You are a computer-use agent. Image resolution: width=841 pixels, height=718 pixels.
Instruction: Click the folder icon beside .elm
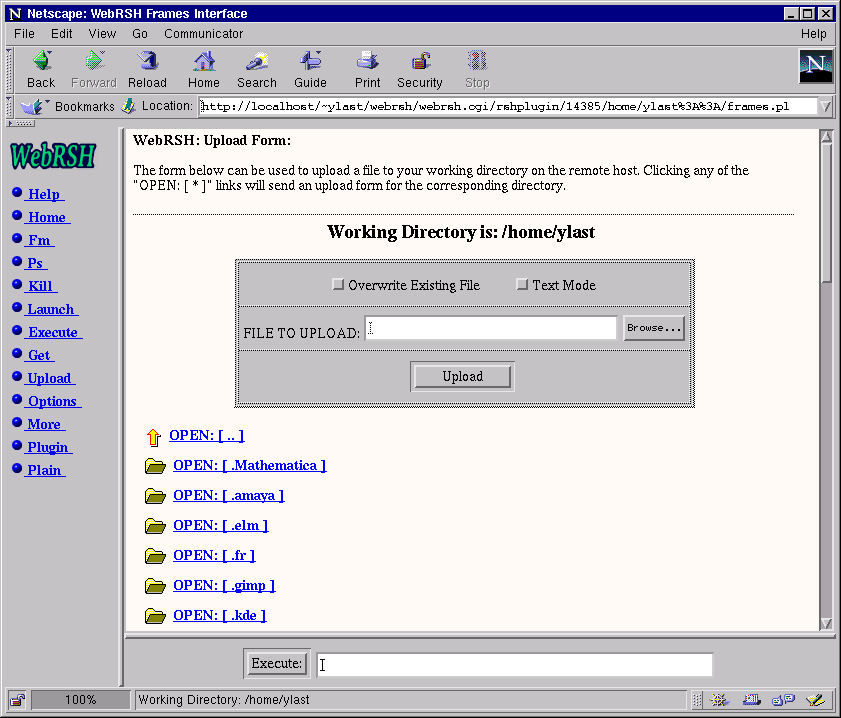[x=155, y=525]
